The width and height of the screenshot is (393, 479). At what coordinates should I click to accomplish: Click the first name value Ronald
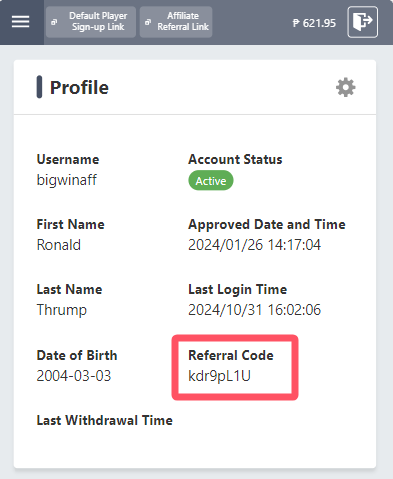click(59, 245)
